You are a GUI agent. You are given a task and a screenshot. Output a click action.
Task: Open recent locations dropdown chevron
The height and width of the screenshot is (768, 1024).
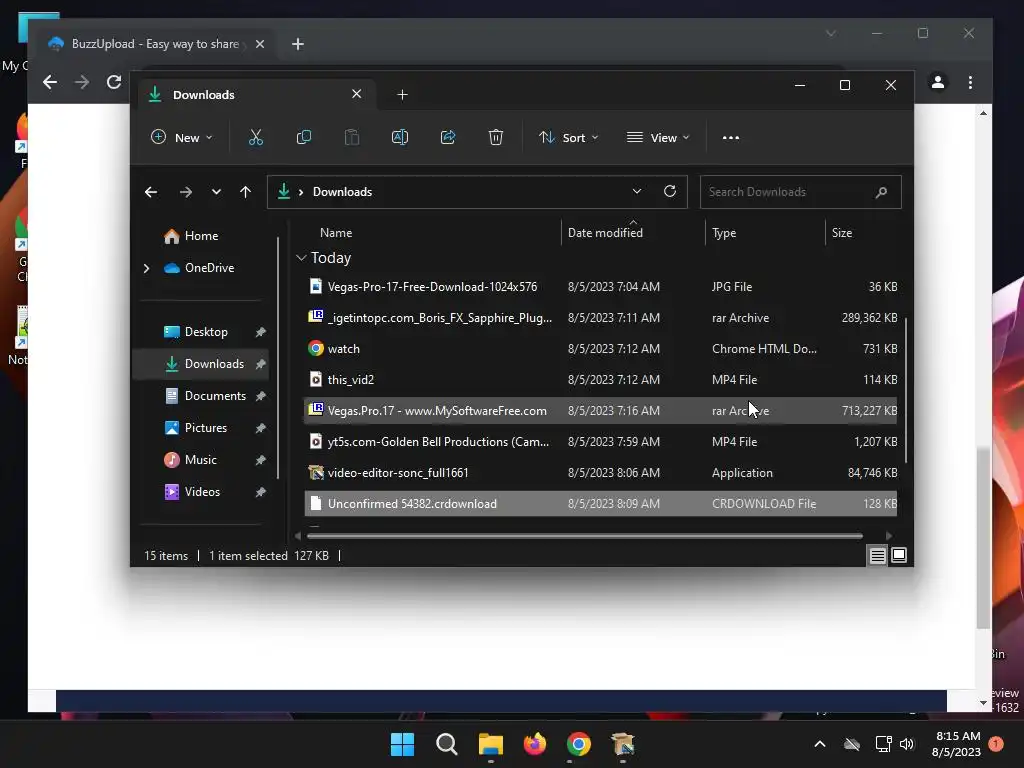(216, 192)
